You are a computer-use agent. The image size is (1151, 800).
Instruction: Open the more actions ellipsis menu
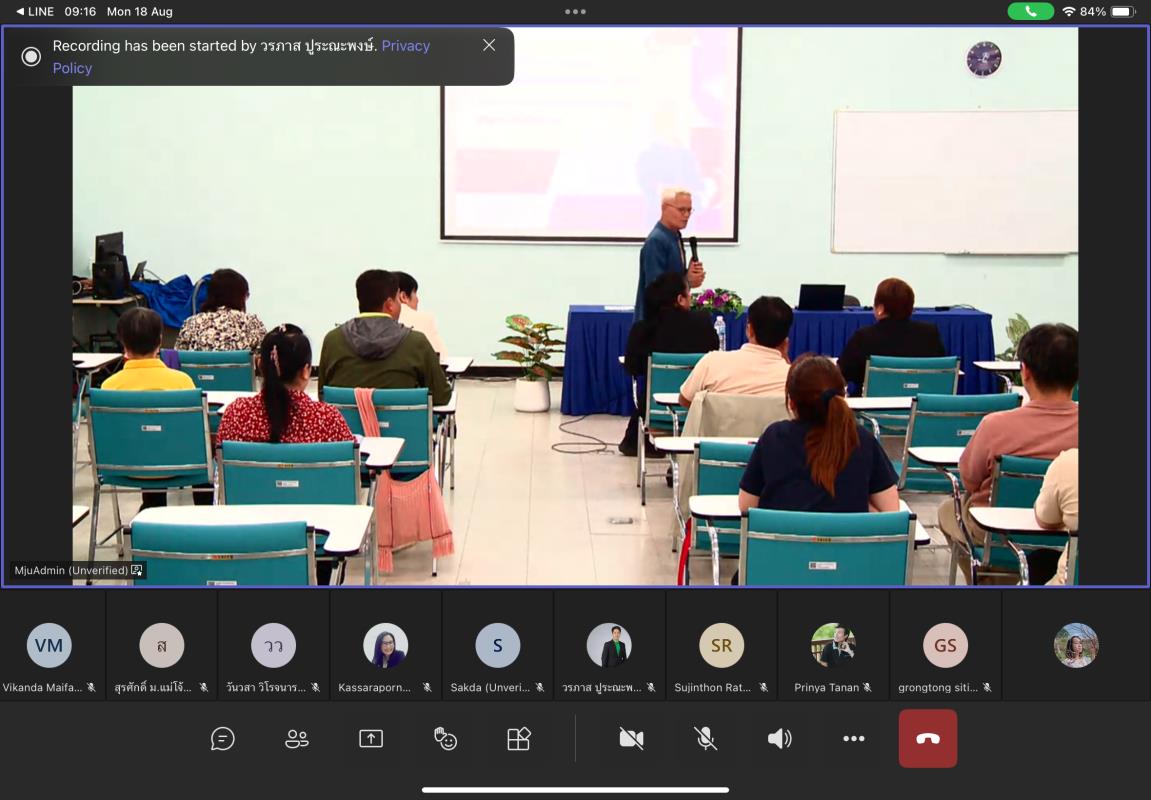(853, 739)
